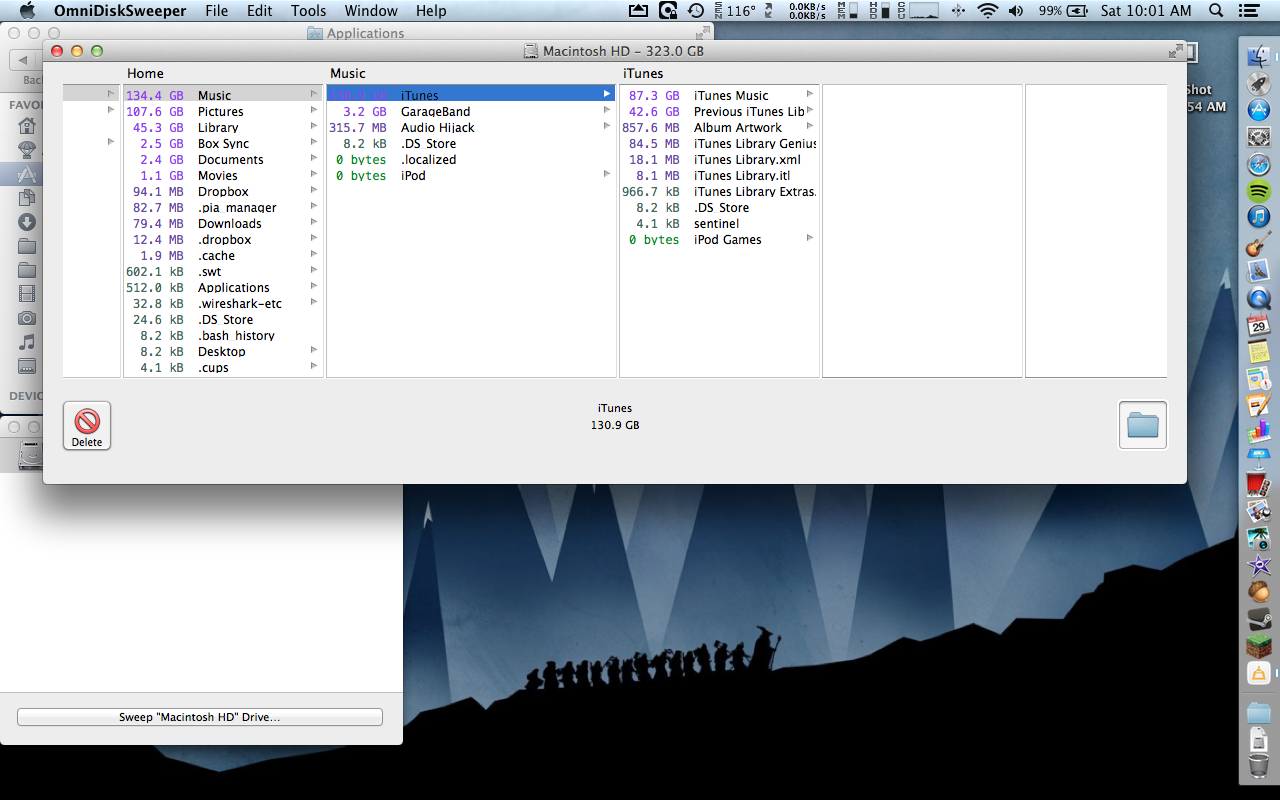Select the Downloads row in Home
The height and width of the screenshot is (800, 1280).
click(x=222, y=224)
